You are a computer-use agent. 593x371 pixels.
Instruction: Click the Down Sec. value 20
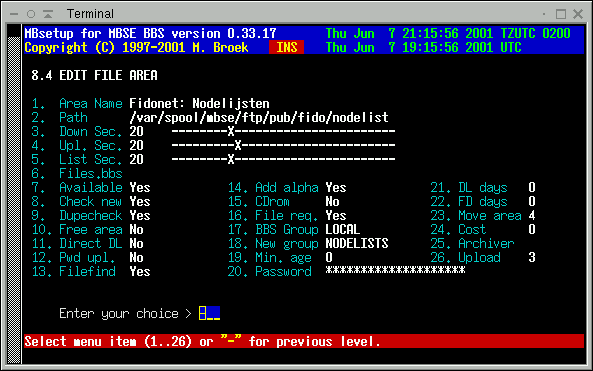point(137,131)
